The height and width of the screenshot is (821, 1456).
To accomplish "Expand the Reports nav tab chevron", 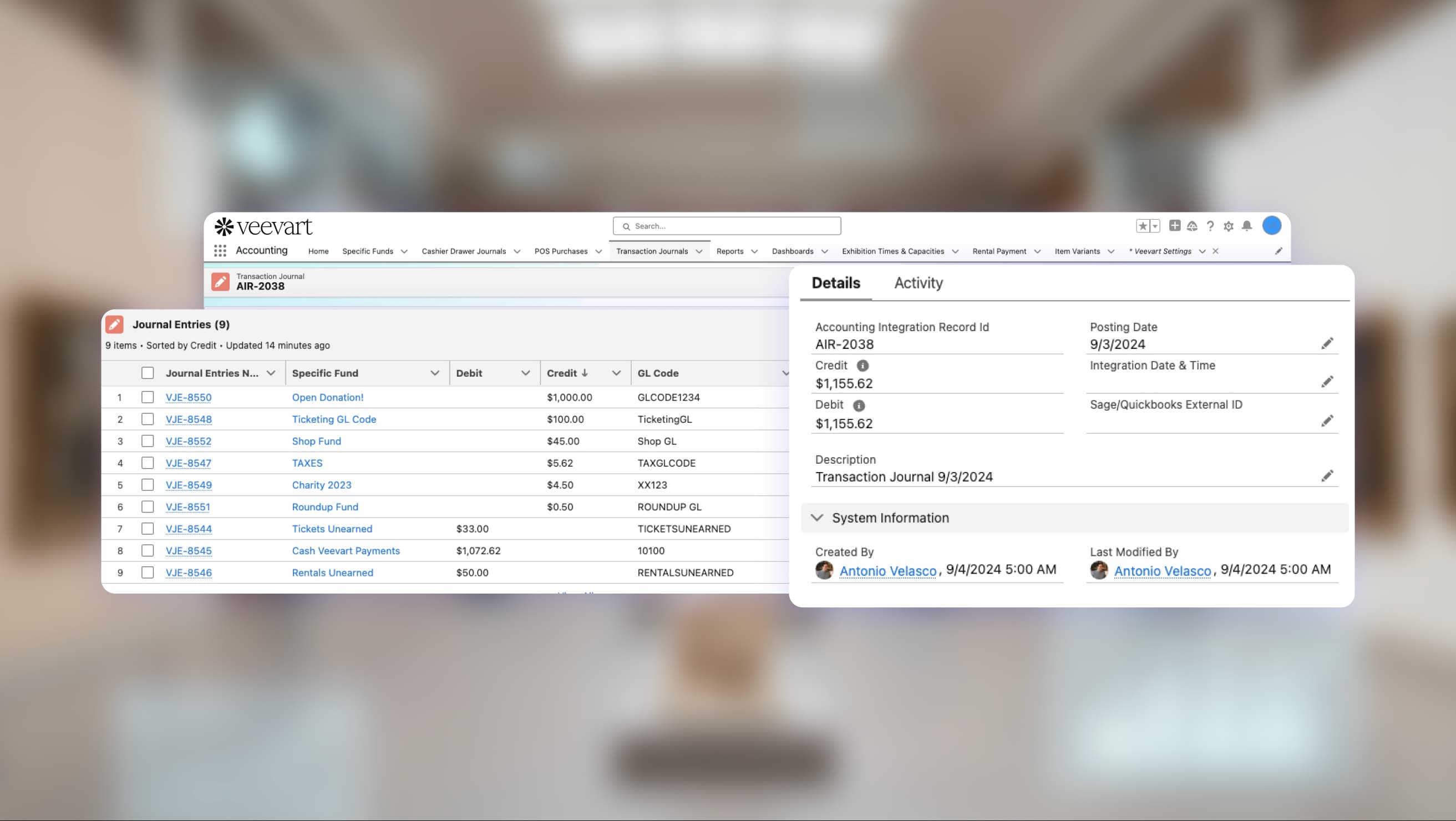I will 754,252.
